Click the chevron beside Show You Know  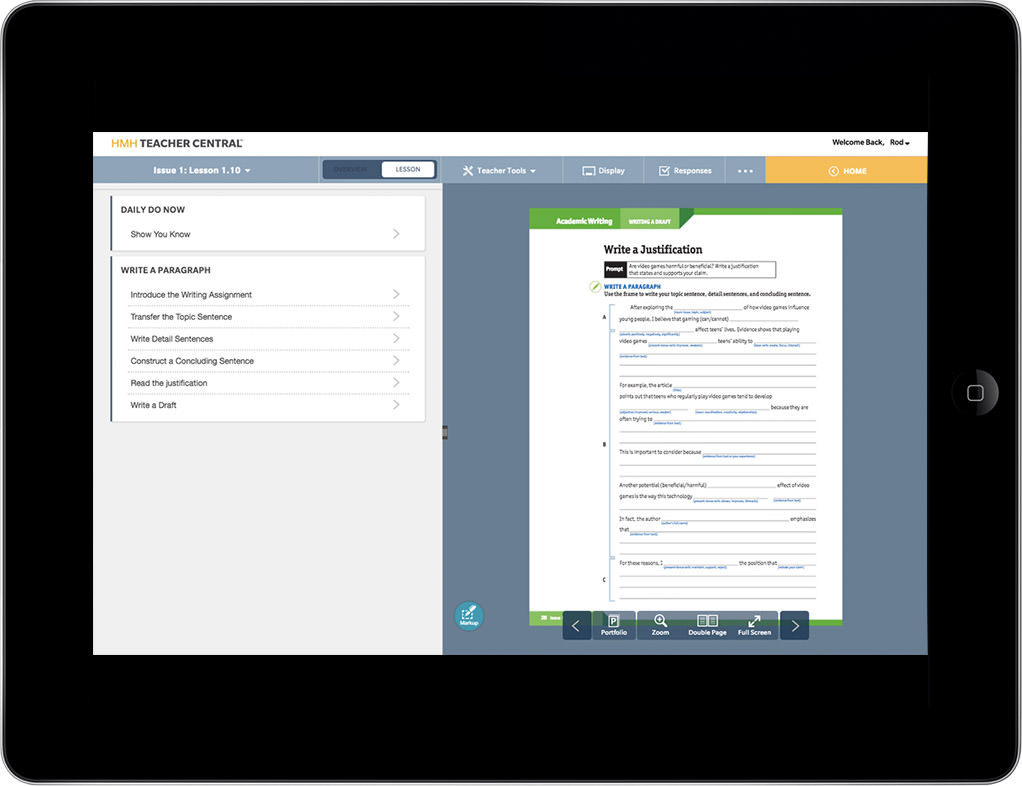point(396,233)
